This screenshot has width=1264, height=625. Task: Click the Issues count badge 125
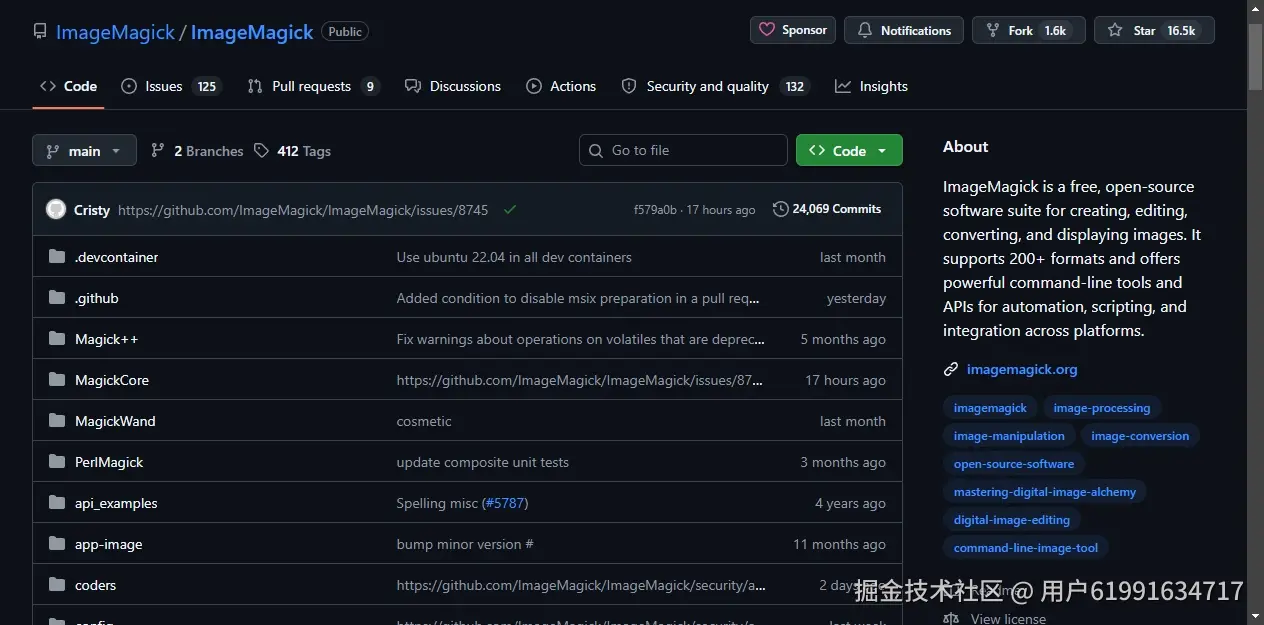pos(207,87)
